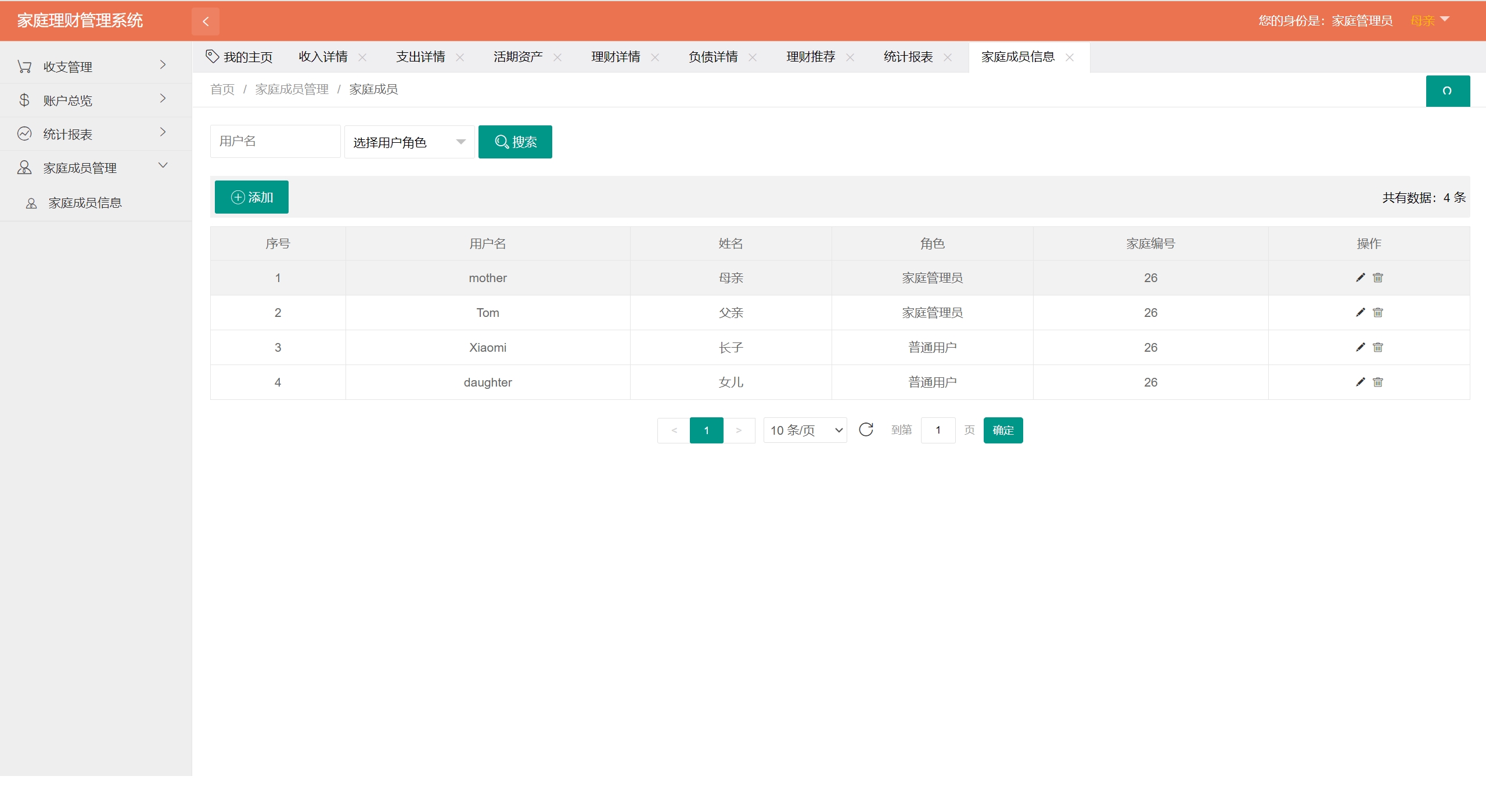Switch to the 理财推荐 tab

(810, 57)
